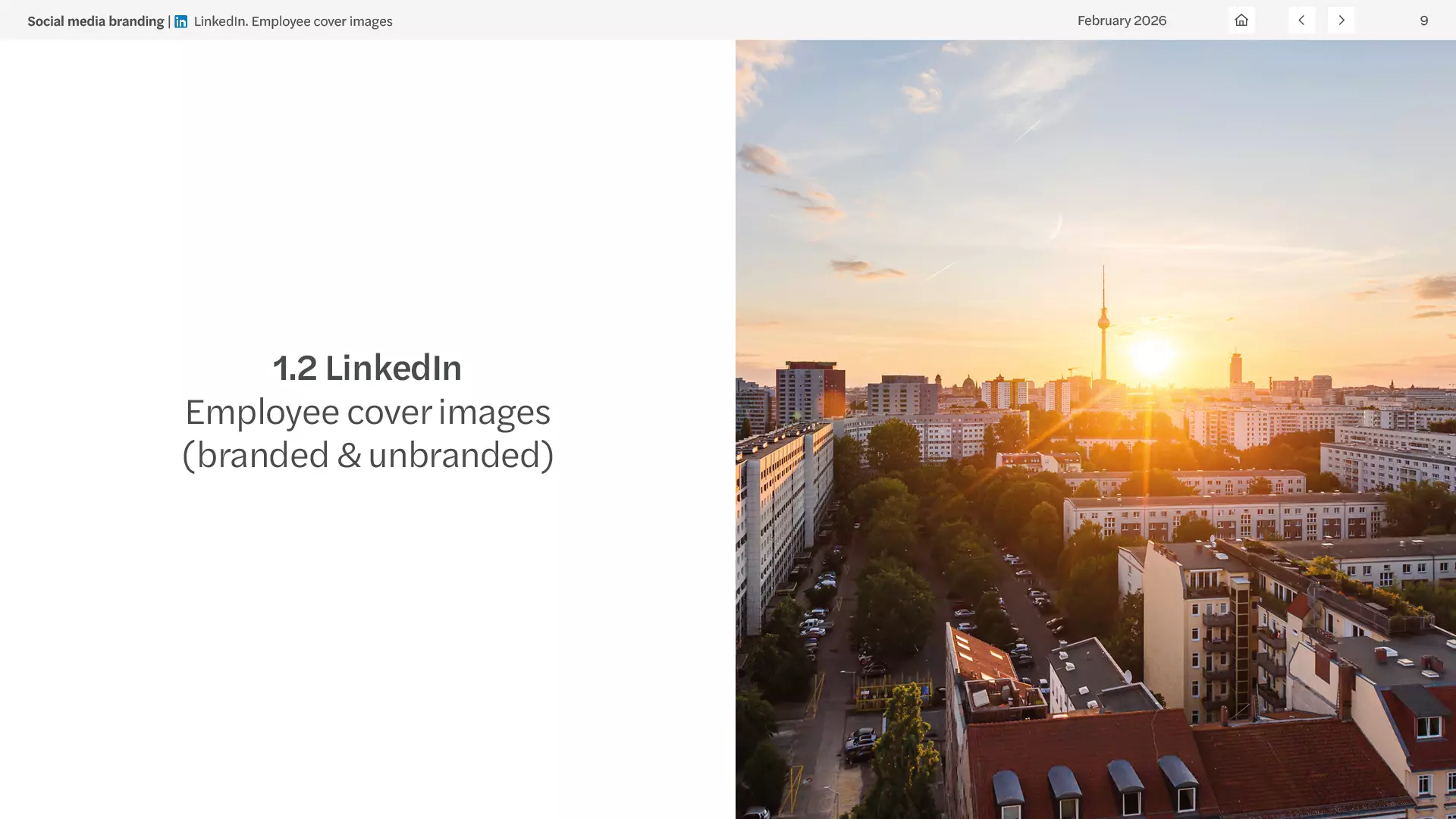Viewport: 1456px width, 819px height.
Task: Go to the home page icon
Action: click(x=1241, y=20)
